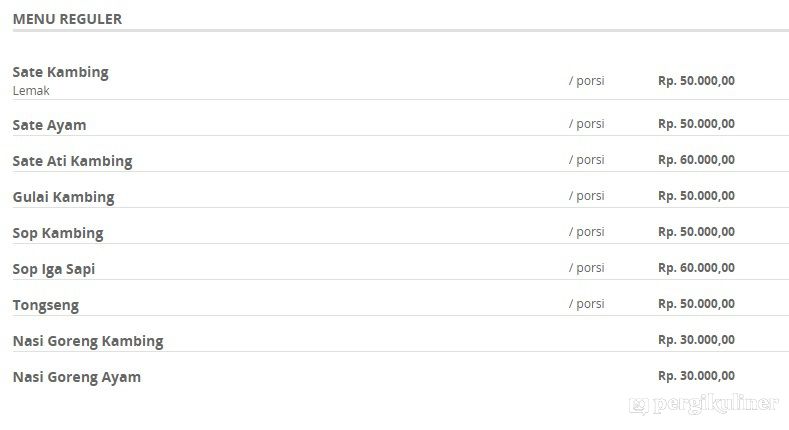Click the Tongseng menu item
The width and height of the screenshot is (789, 430).
(x=46, y=305)
